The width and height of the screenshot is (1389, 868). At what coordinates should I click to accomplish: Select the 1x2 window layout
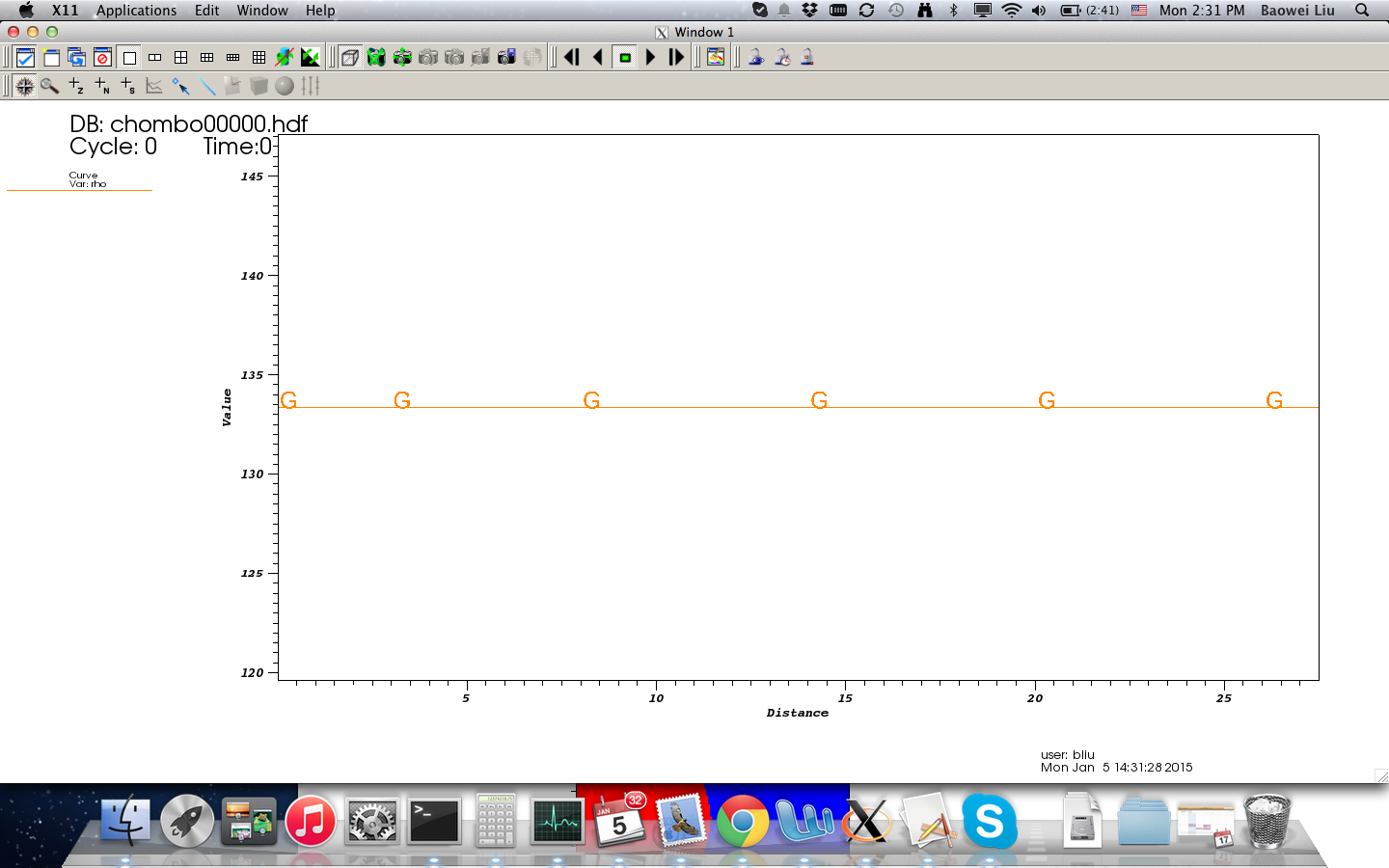point(155,58)
